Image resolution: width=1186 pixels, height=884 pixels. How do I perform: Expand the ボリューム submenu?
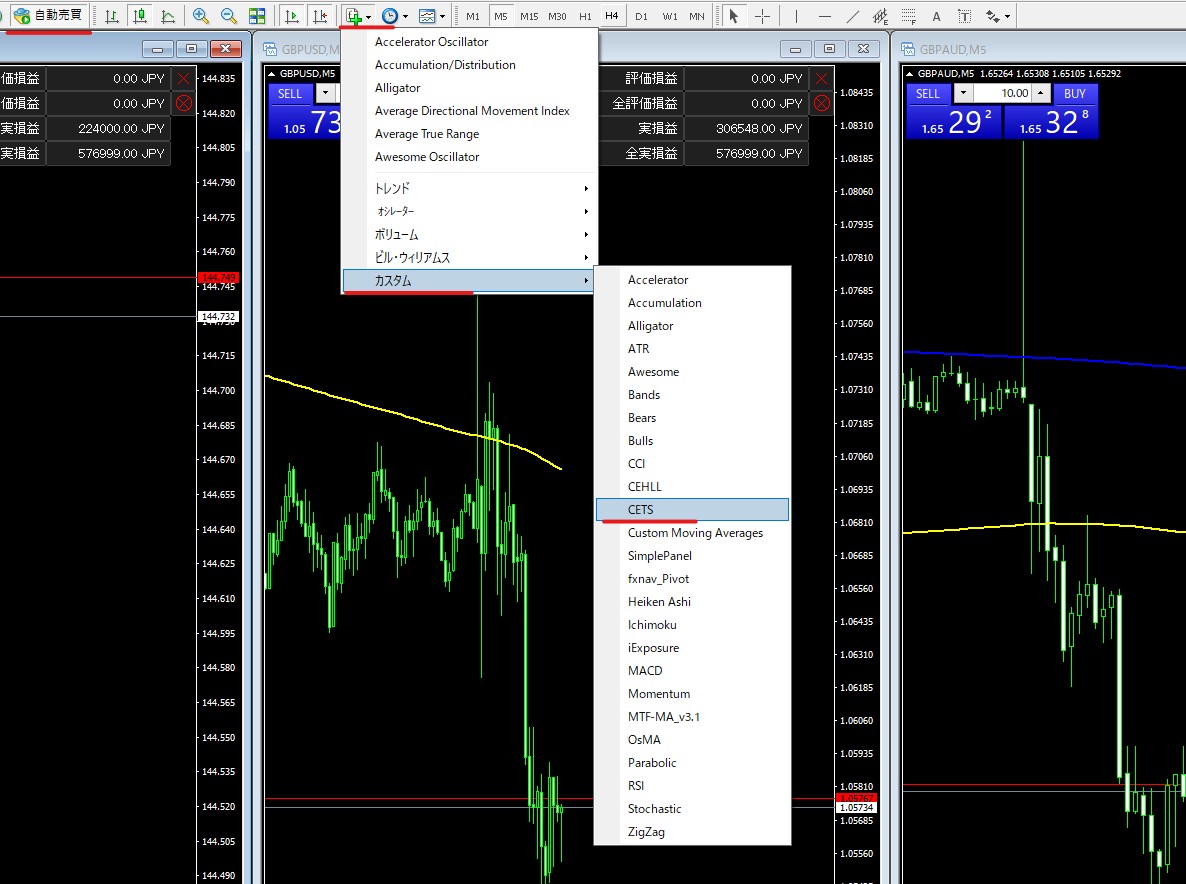pos(470,234)
